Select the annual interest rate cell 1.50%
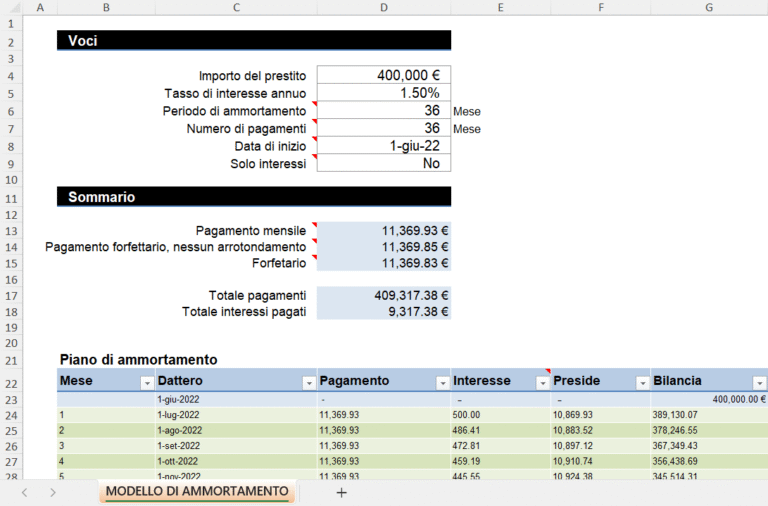Image resolution: width=768 pixels, height=506 pixels. click(x=384, y=93)
